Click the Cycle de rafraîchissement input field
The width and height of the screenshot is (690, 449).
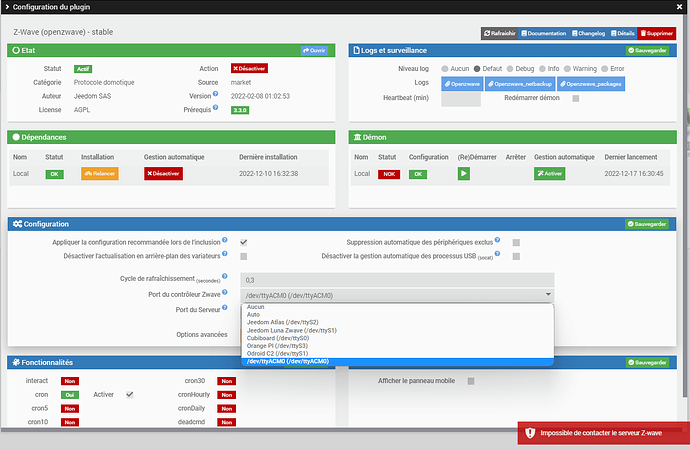[x=397, y=280]
